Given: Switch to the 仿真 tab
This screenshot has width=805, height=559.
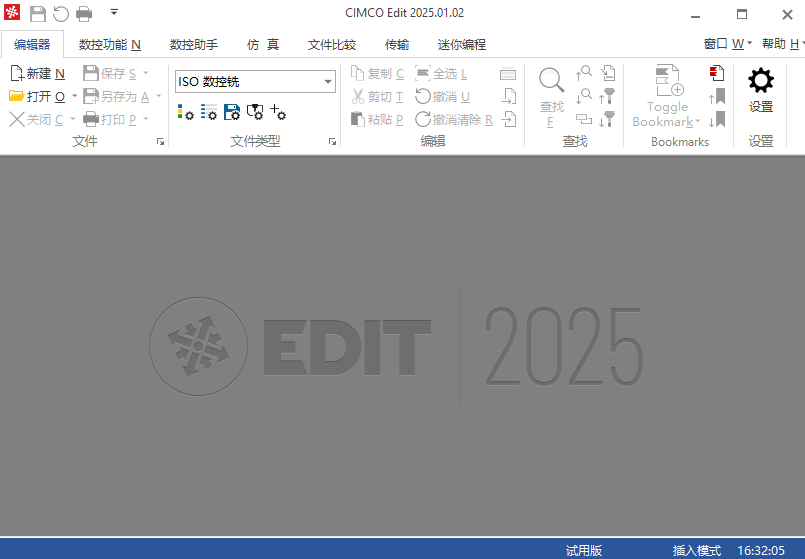Looking at the screenshot, I should [263, 45].
